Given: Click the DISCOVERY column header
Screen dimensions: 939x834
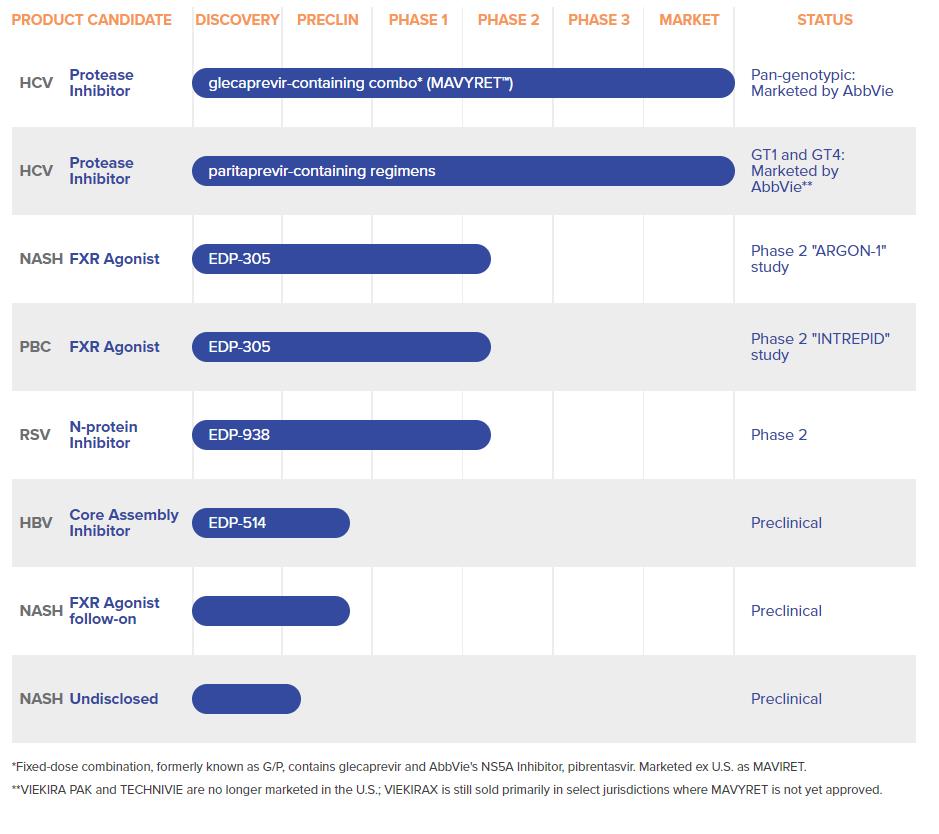Looking at the screenshot, I should point(237,20).
